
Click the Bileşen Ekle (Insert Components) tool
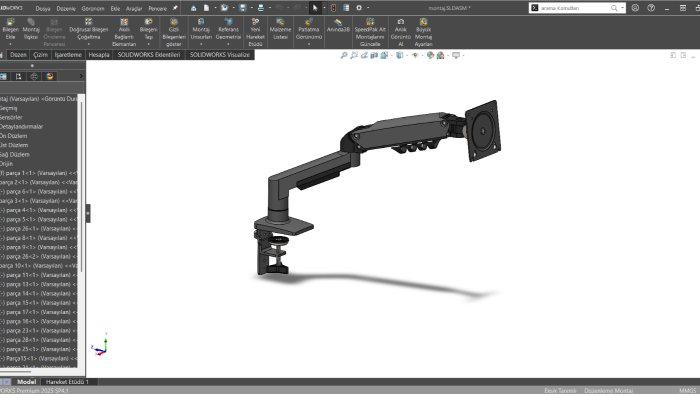[x=10, y=29]
